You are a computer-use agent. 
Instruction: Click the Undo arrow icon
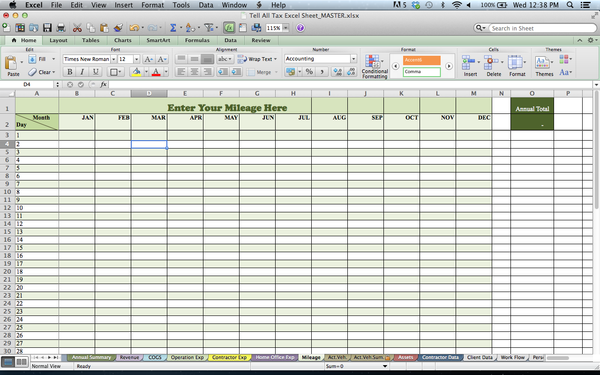tap(134, 28)
